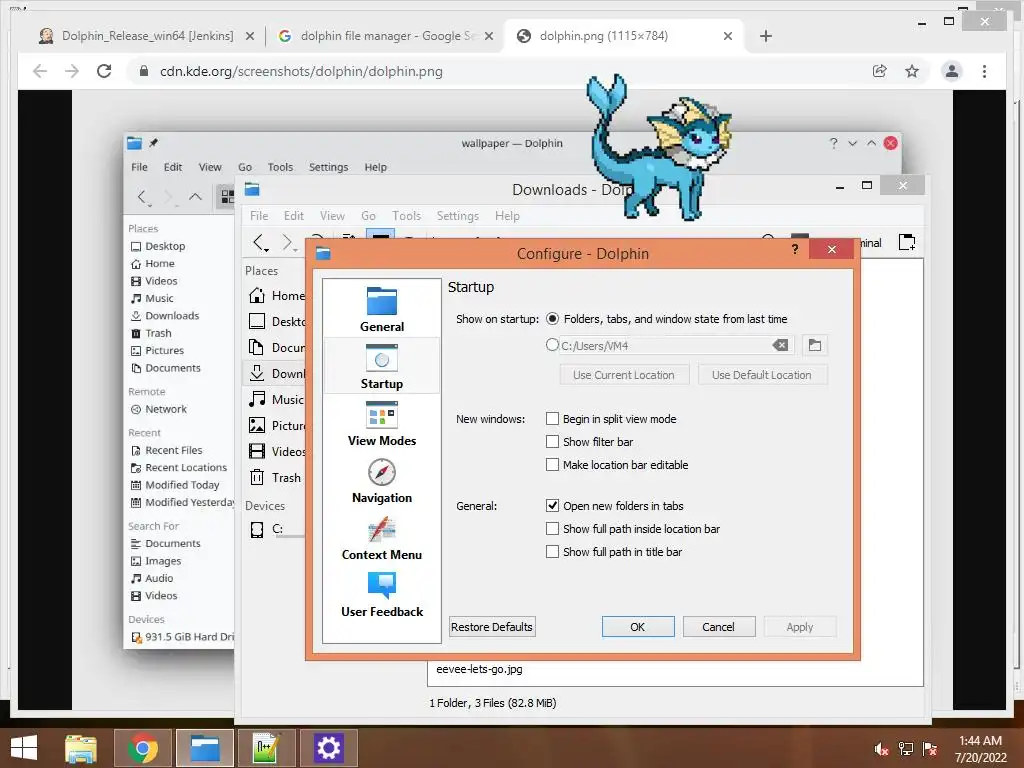Open the User Feedback settings page
The height and width of the screenshot is (768, 1024).
[x=381, y=594]
